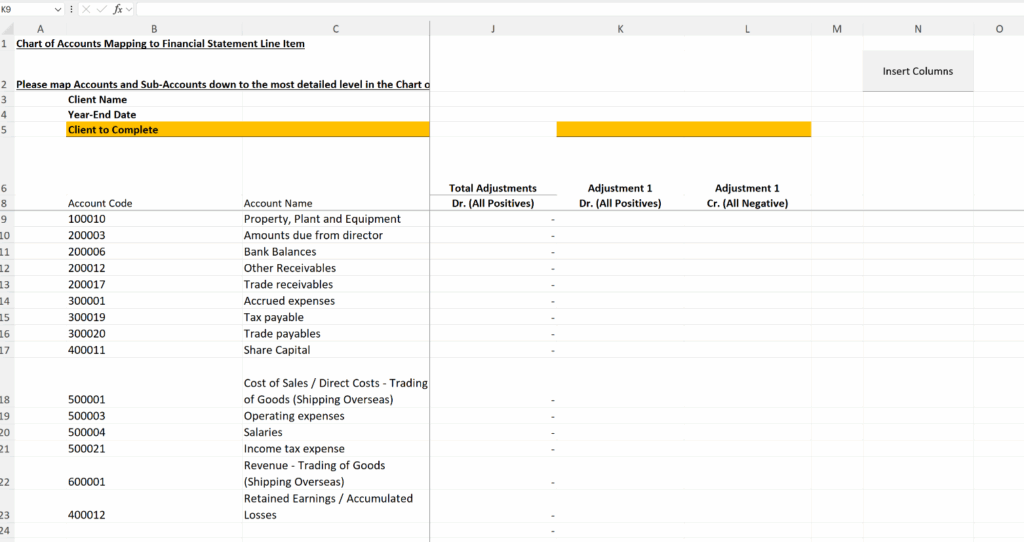Expand the formula bar function dropdown chevron
Image resolution: width=1024 pixels, height=542 pixels.
tap(130, 9)
